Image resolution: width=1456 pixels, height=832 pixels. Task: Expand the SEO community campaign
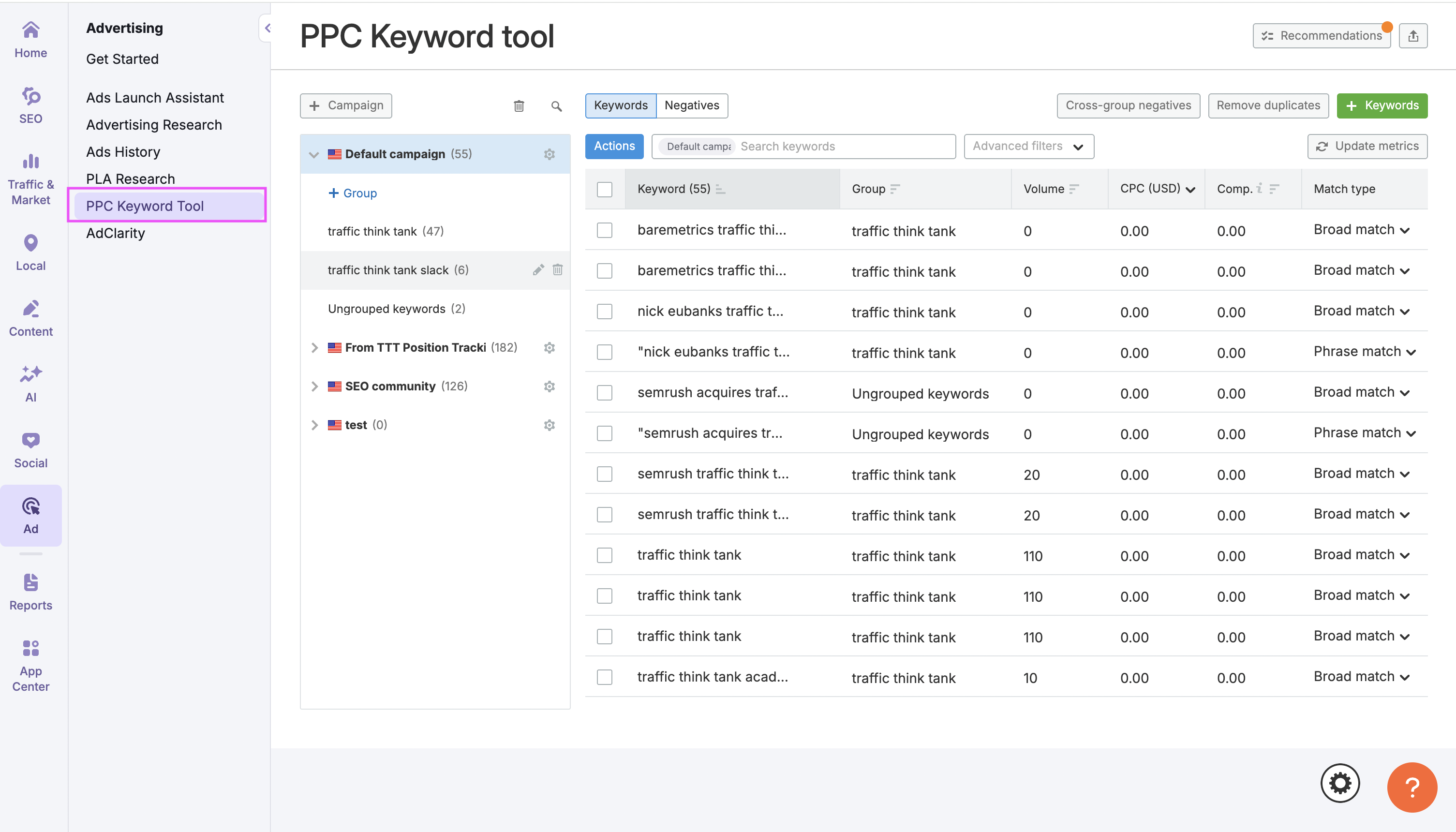click(314, 386)
